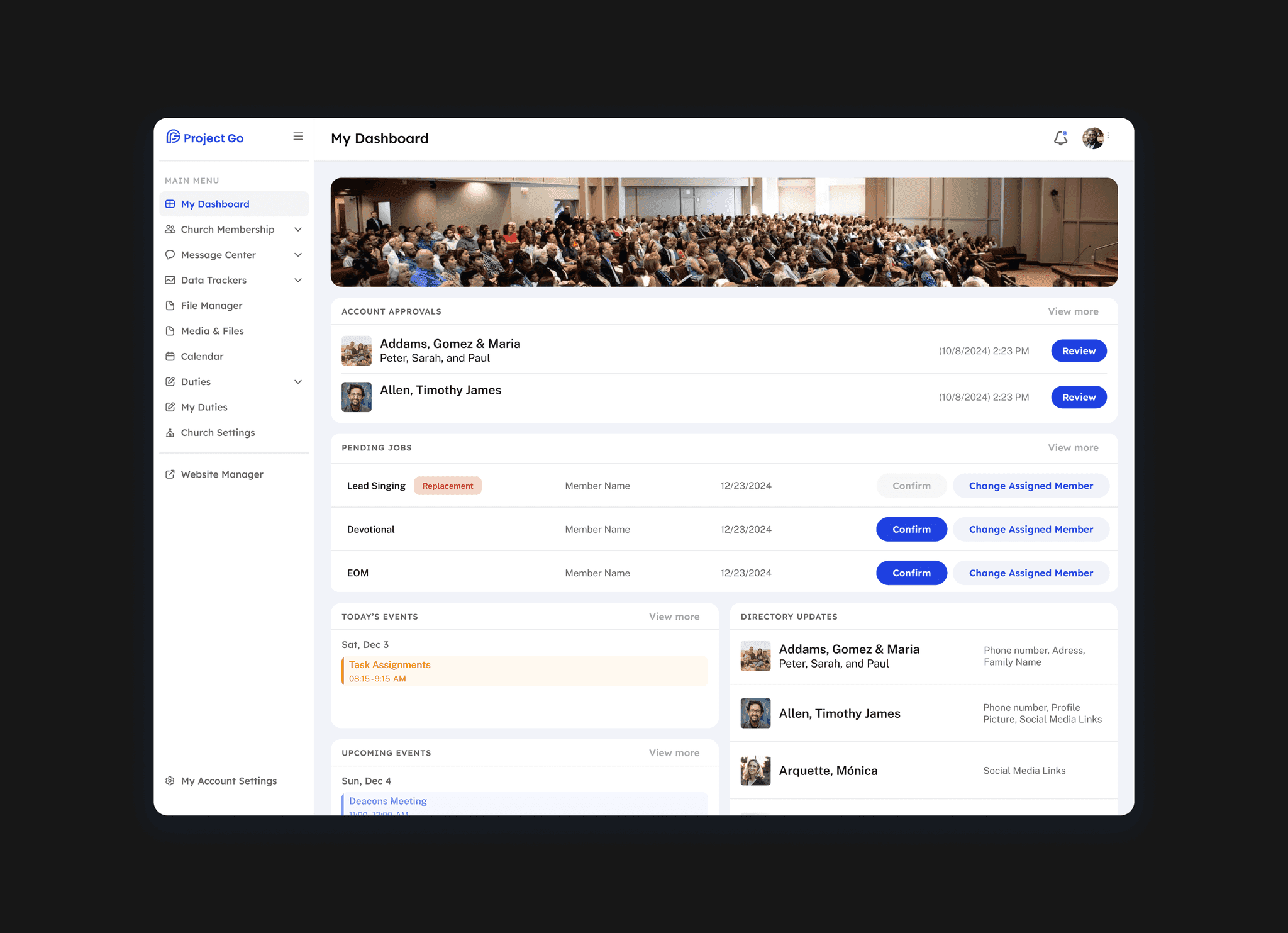
Task: Expand the Data Trackers chevron
Action: [x=298, y=280]
